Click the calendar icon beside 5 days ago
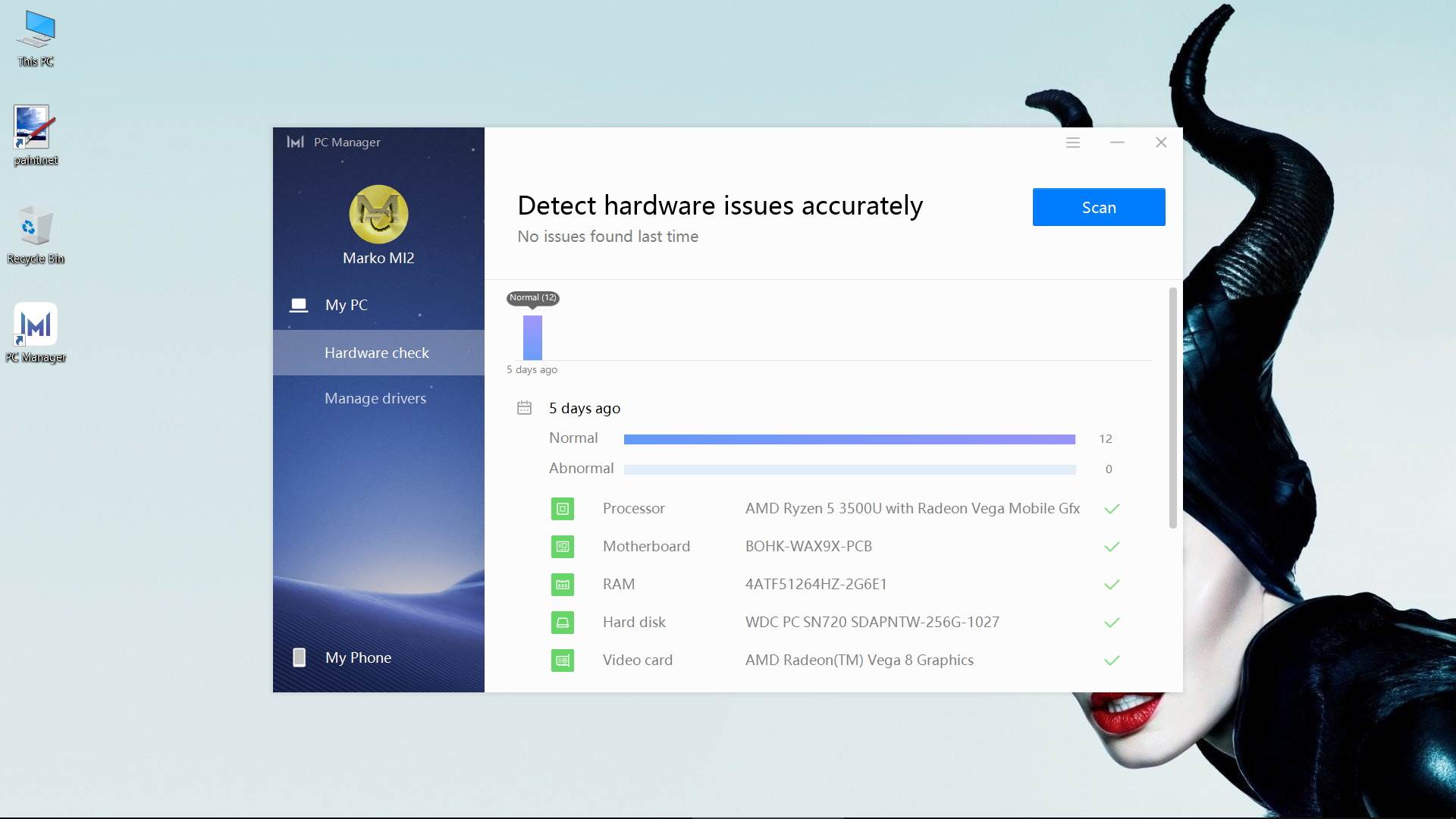Viewport: 1456px width, 819px height. tap(524, 408)
